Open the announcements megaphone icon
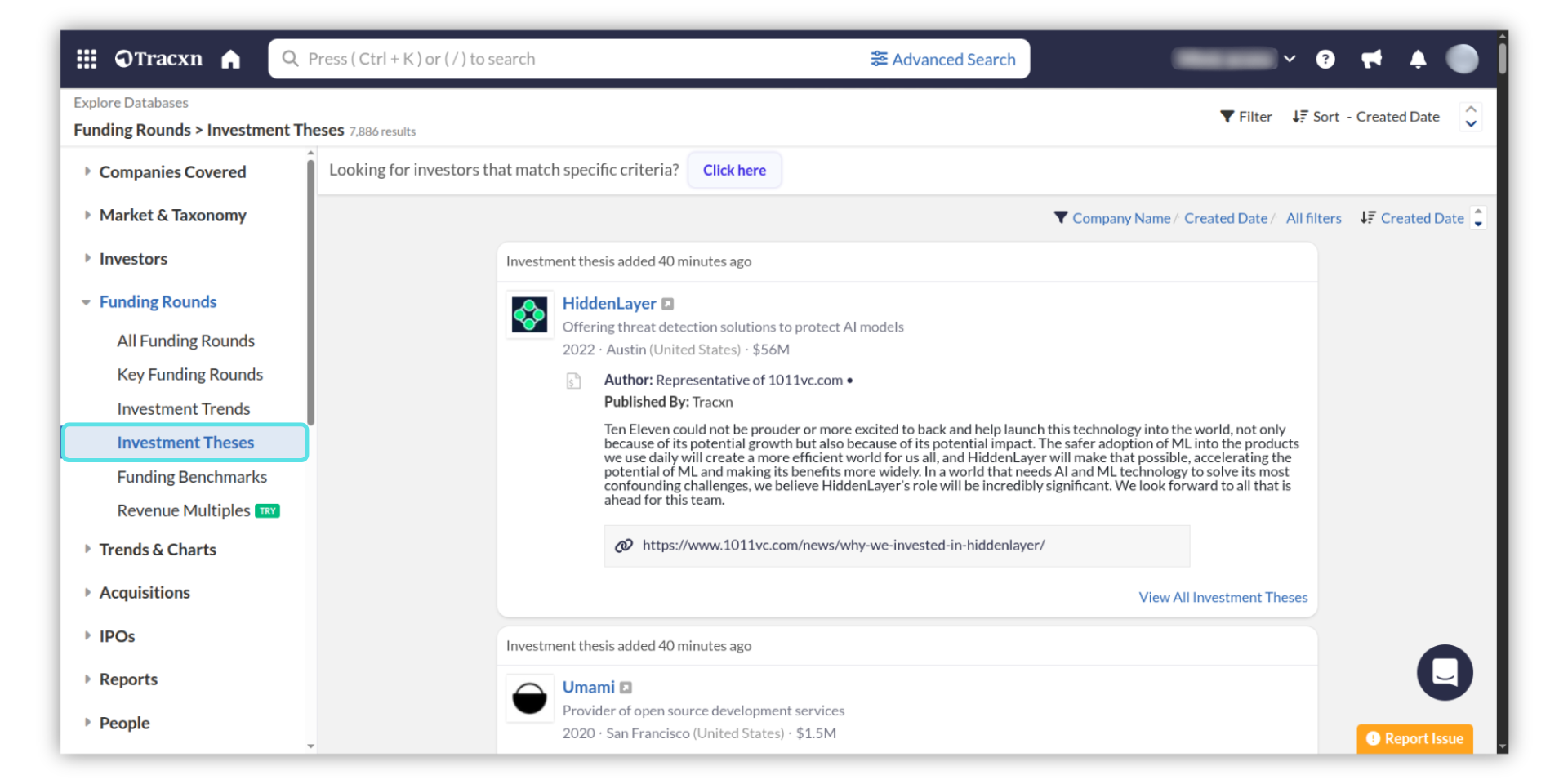1568x784 pixels. click(1371, 59)
